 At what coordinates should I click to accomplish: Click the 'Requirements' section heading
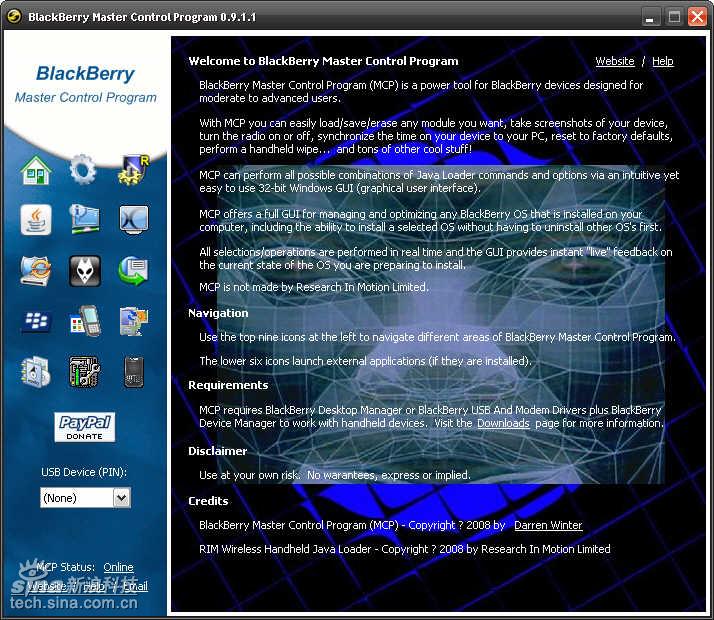click(228, 385)
